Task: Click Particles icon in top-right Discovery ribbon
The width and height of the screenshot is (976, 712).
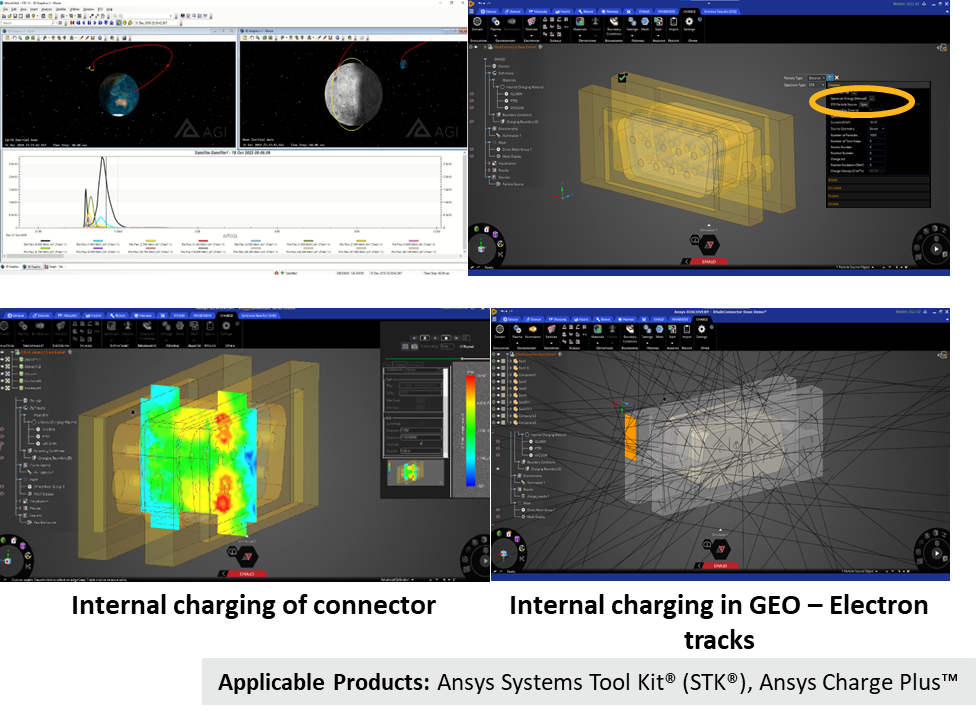Action: (x=532, y=22)
